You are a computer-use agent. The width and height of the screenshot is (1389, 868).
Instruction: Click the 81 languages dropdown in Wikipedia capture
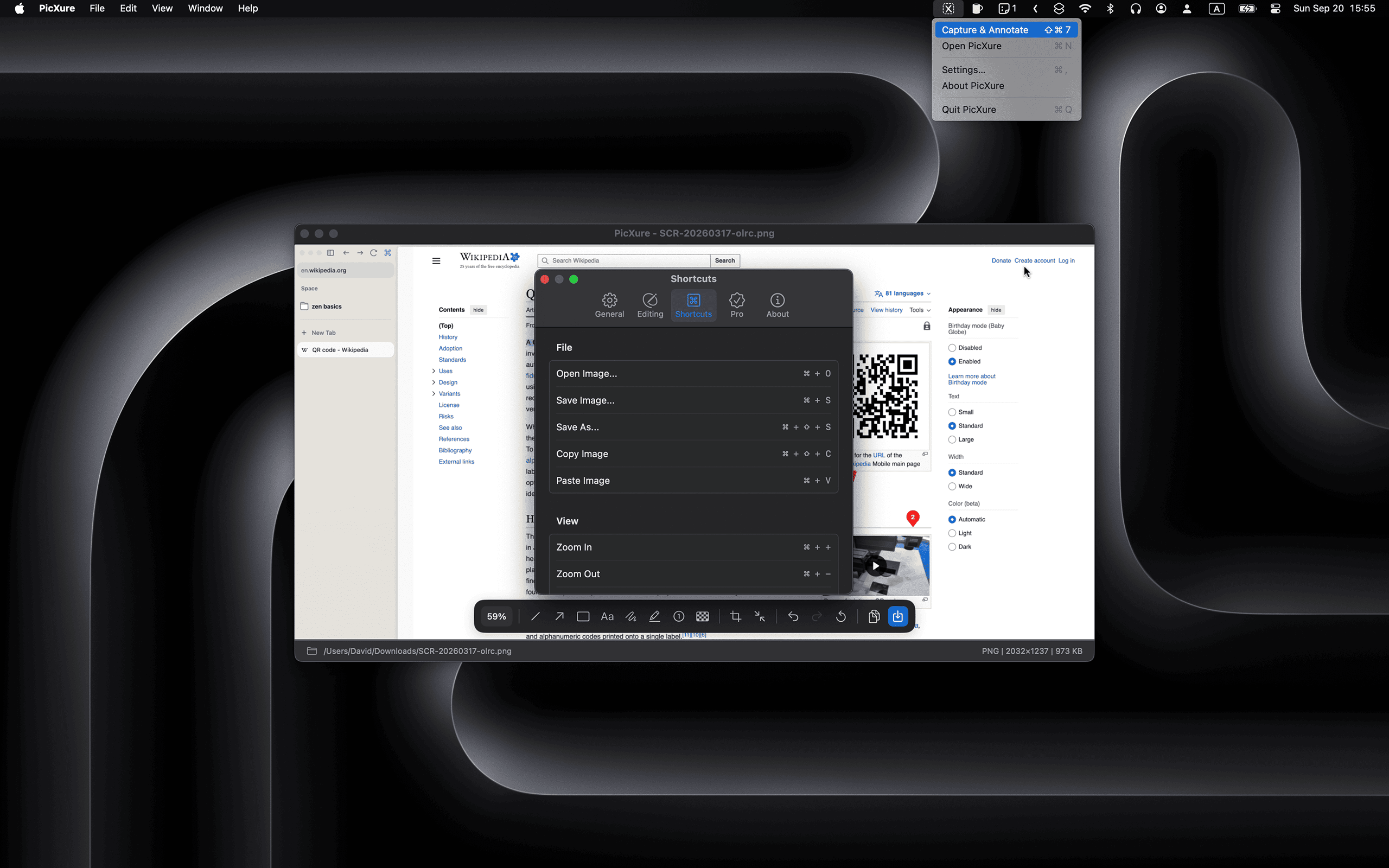[902, 293]
